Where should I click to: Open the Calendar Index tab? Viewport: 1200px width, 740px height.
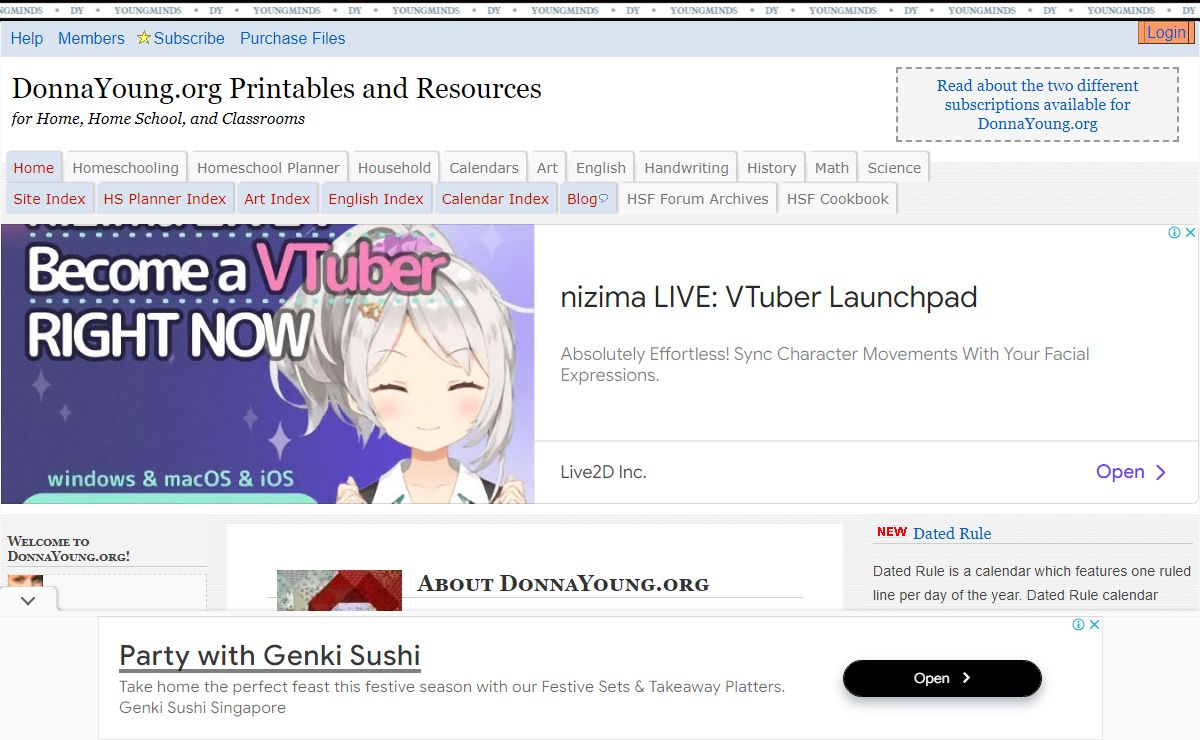click(496, 199)
